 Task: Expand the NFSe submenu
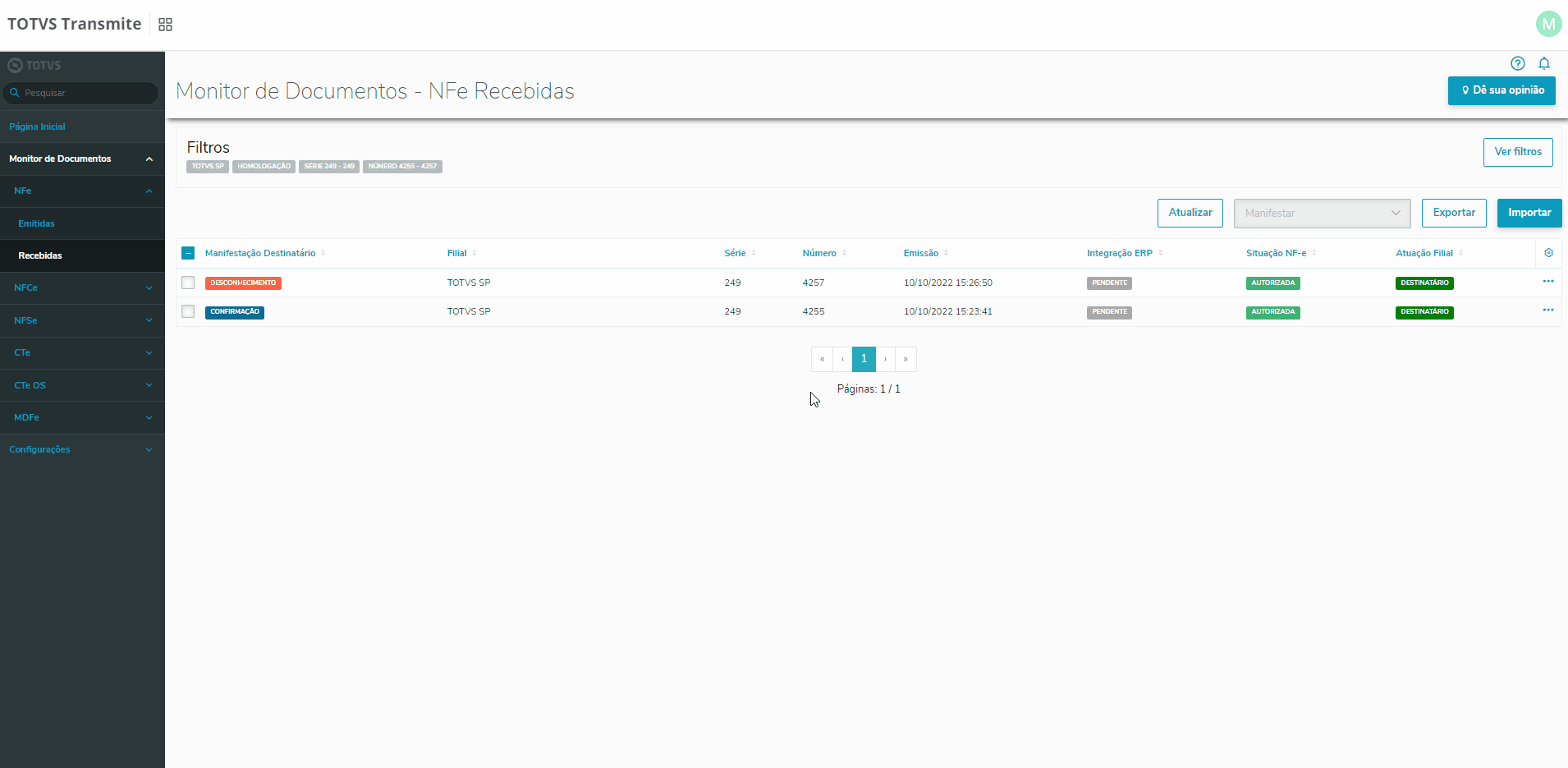tap(82, 320)
